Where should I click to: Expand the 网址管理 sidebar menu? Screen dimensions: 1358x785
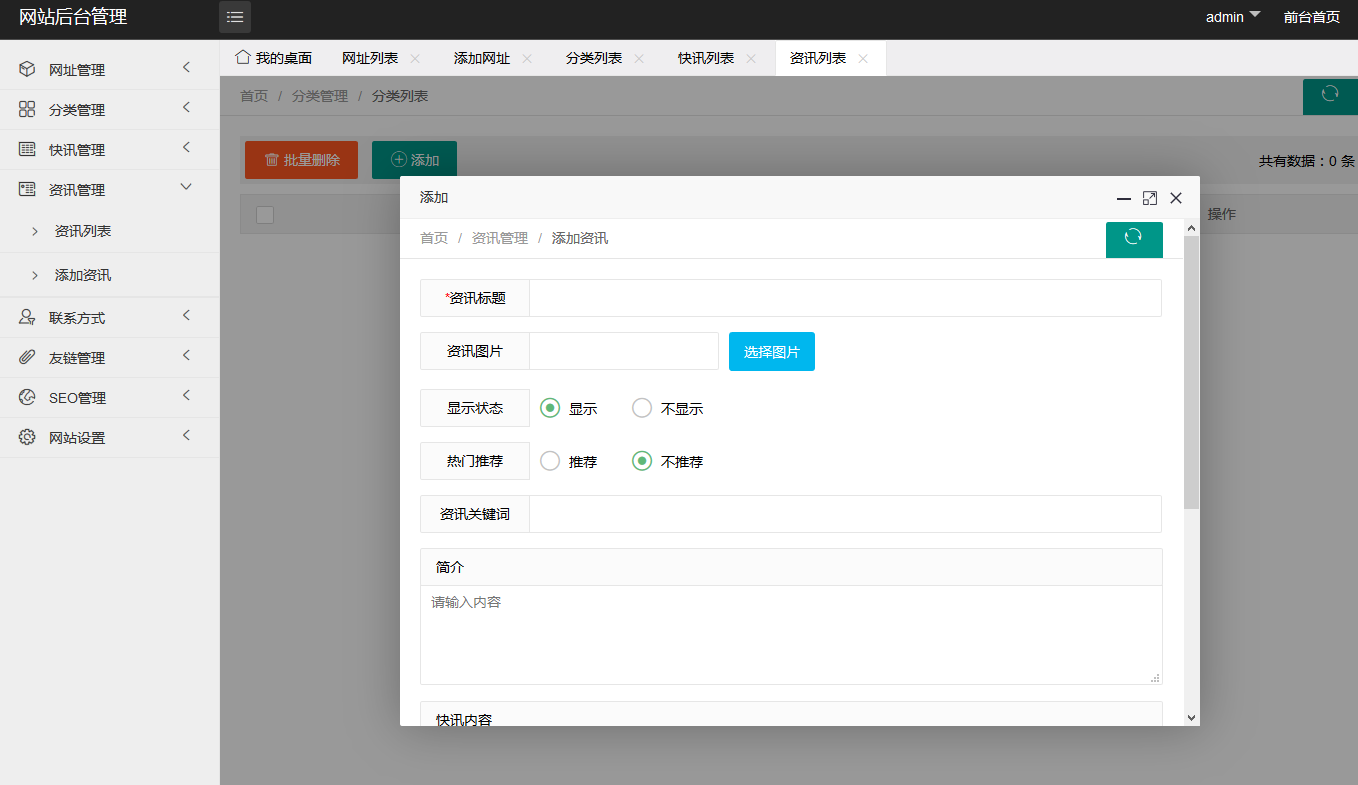108,69
